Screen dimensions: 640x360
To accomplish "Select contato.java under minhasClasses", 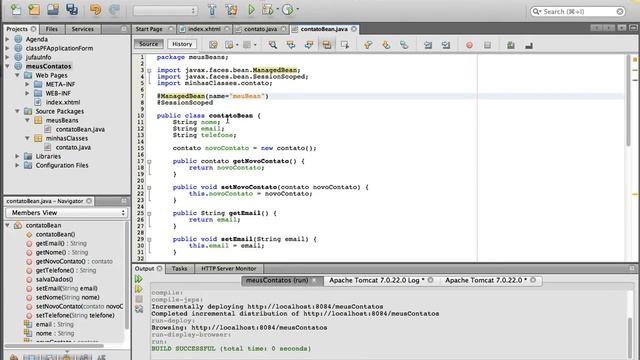I will [73, 147].
